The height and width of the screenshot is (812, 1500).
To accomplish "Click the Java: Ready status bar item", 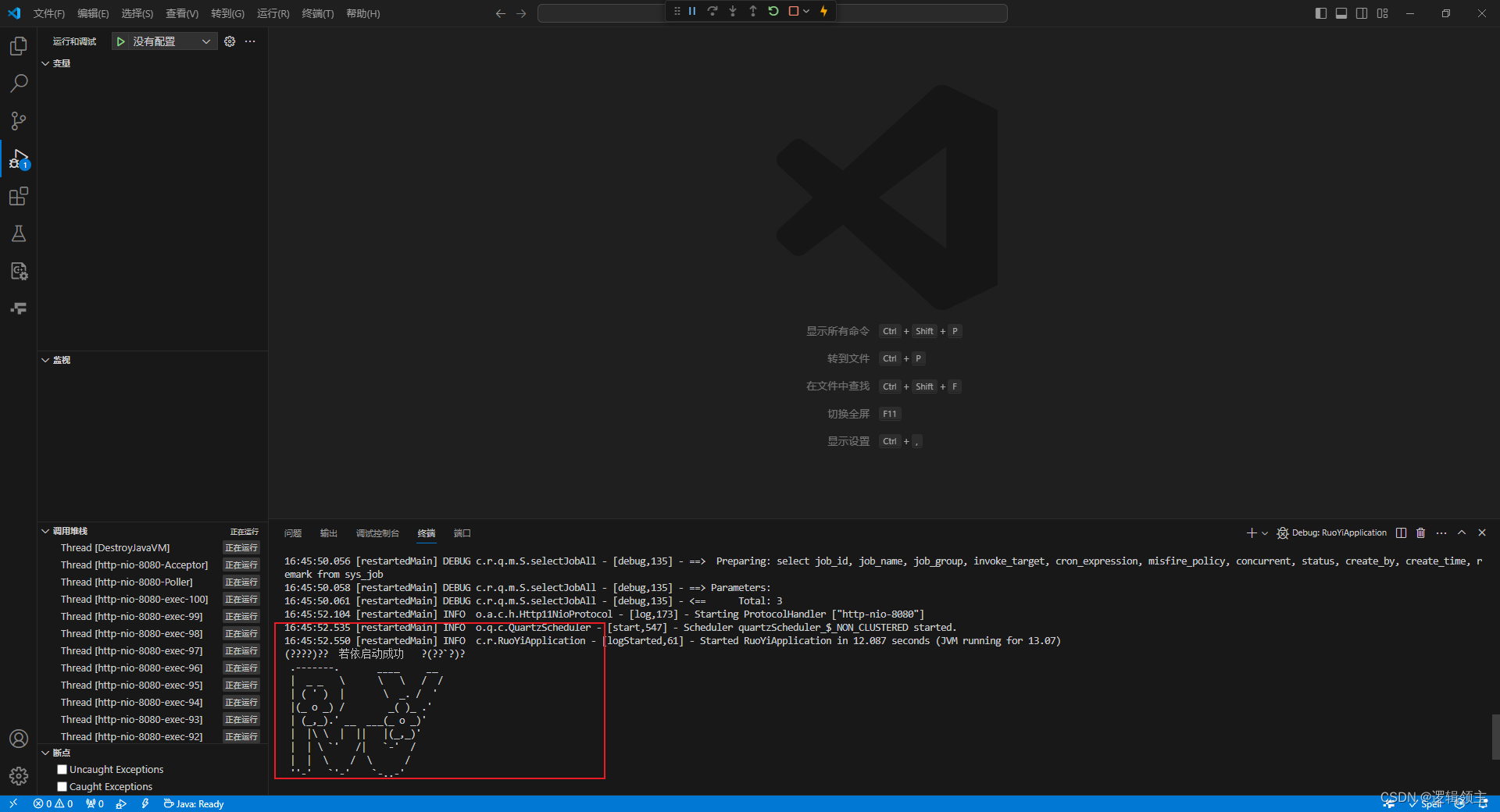I will 193,803.
